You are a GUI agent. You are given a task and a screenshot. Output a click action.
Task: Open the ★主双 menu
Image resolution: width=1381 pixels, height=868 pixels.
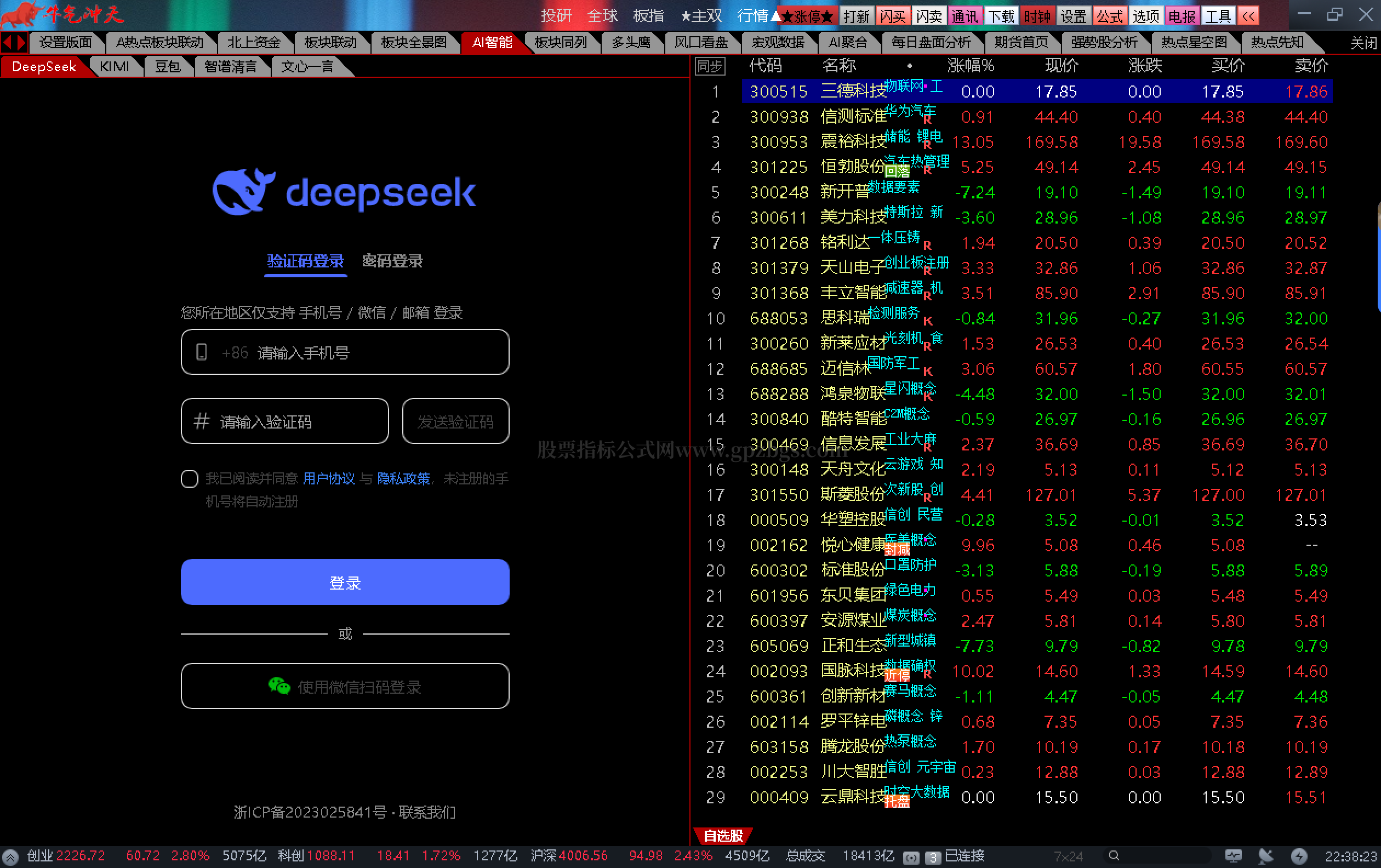pos(701,16)
